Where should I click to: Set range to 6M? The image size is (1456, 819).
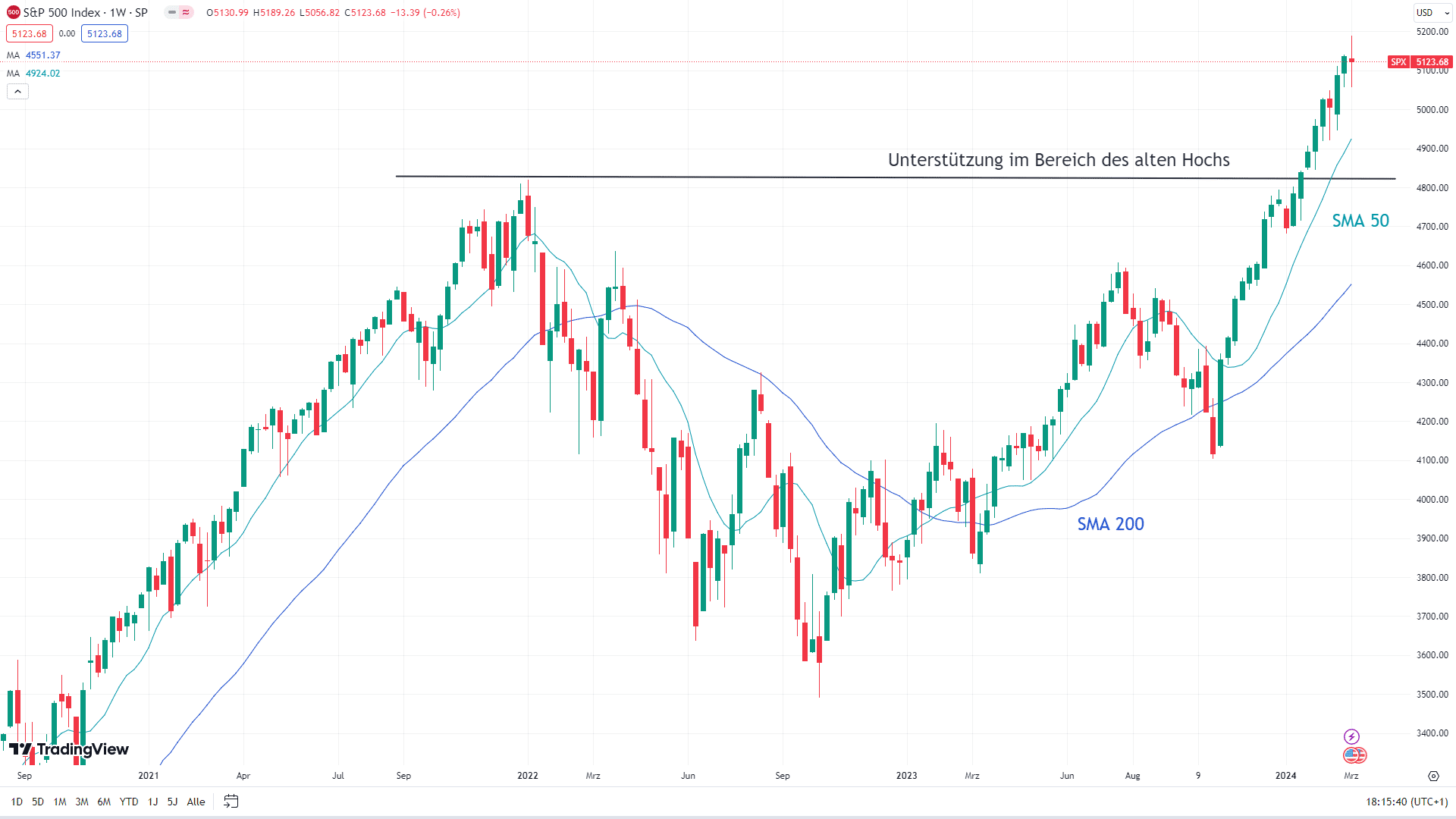104,802
